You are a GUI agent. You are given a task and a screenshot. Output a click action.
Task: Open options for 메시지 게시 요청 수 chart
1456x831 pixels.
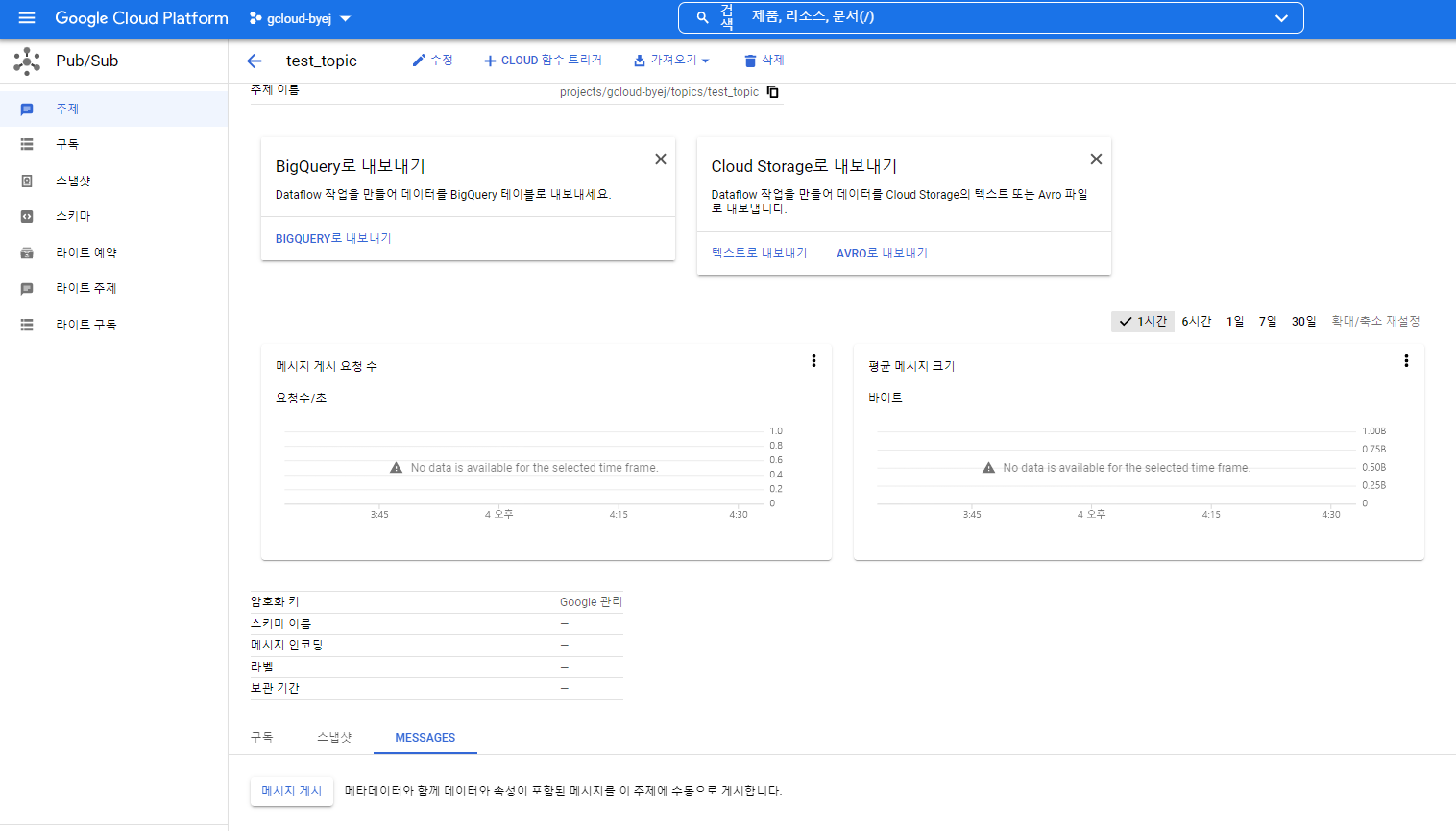[813, 361]
